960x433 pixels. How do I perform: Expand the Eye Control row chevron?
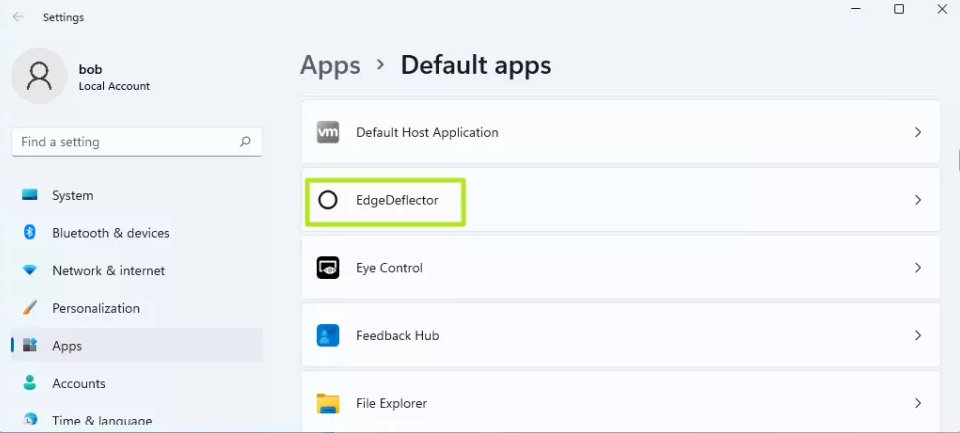pos(918,268)
